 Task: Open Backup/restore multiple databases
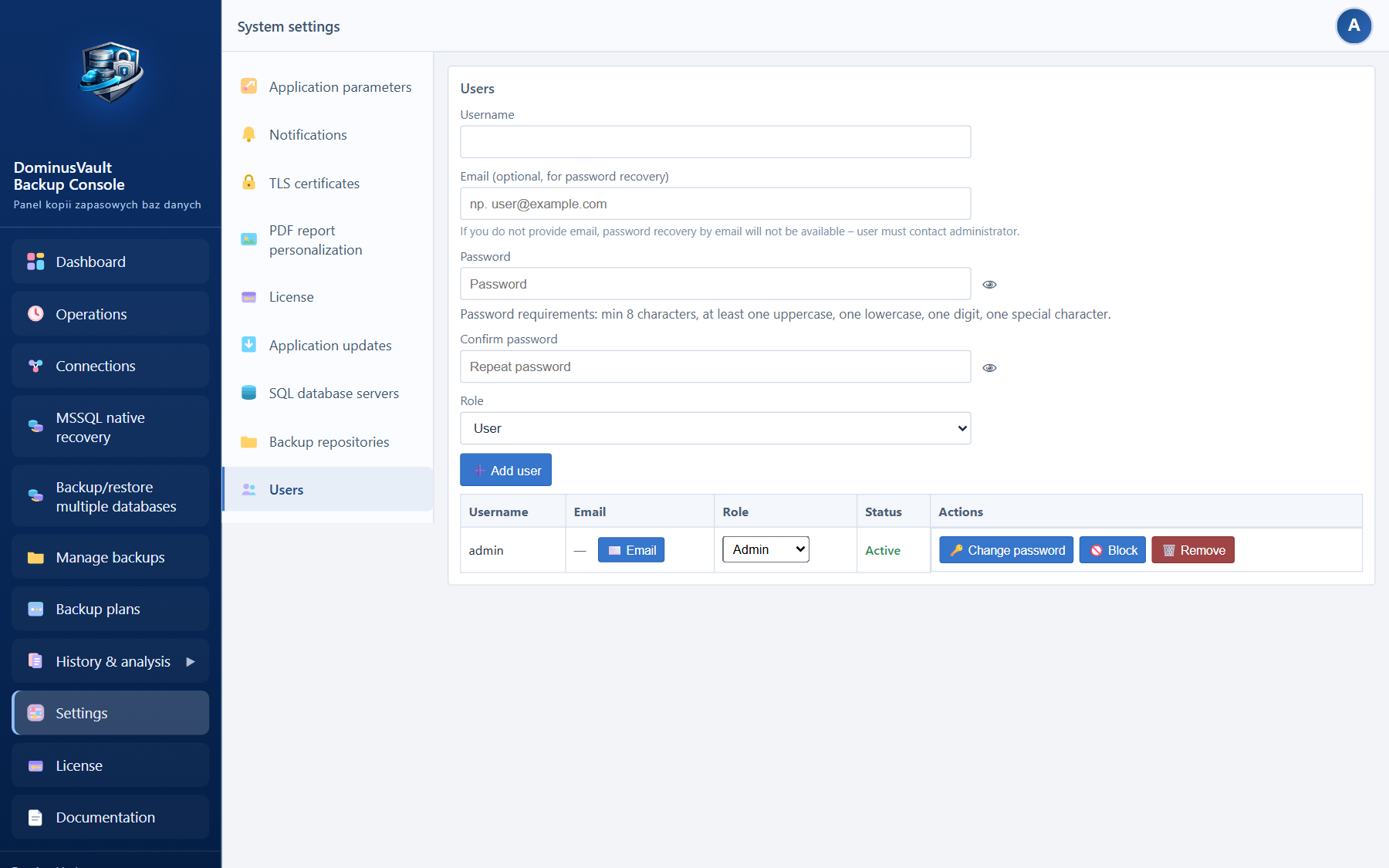pyautogui.click(x=110, y=496)
